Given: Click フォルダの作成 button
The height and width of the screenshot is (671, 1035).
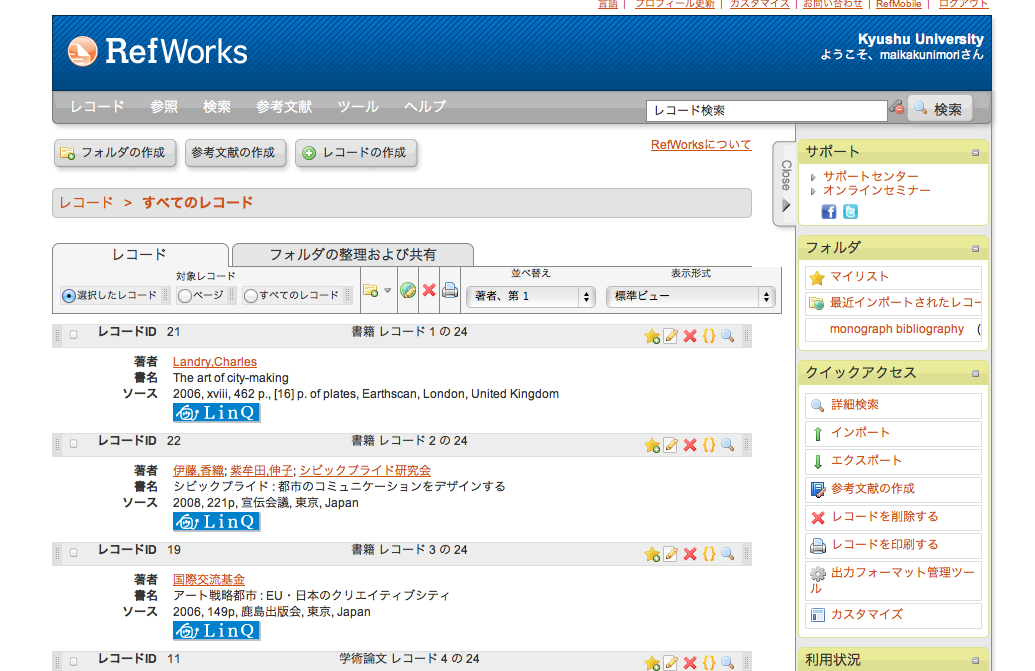Looking at the screenshot, I should coord(115,153).
